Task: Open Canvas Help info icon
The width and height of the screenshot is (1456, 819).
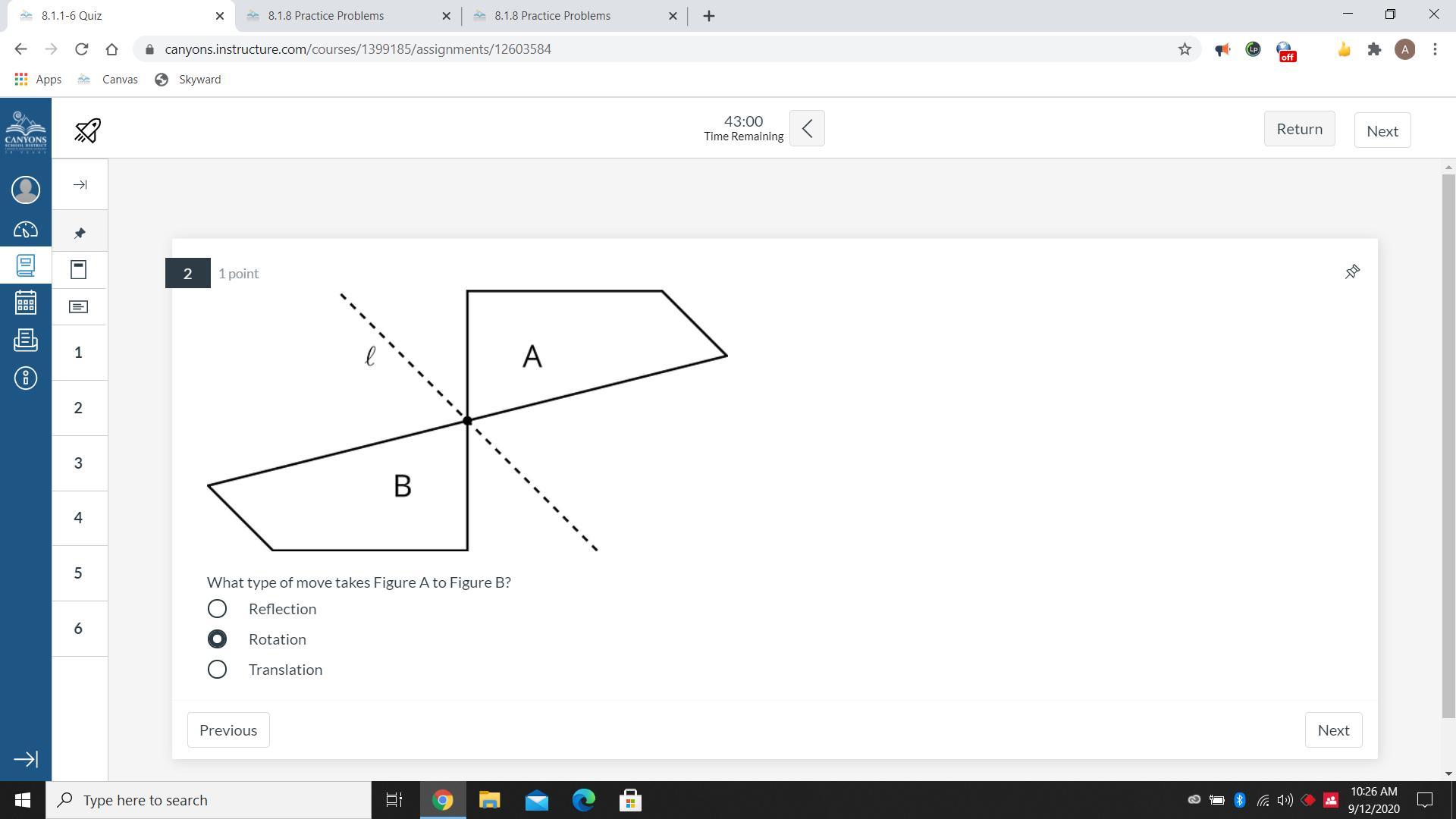Action: pos(25,378)
